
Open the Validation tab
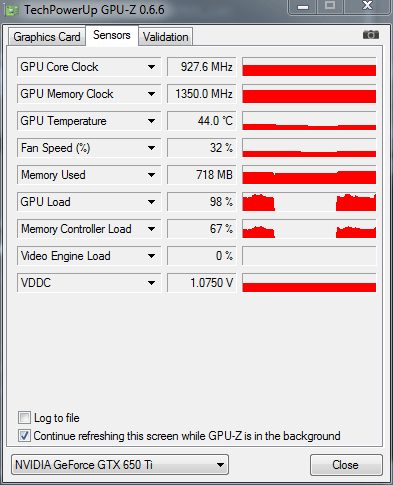(166, 37)
